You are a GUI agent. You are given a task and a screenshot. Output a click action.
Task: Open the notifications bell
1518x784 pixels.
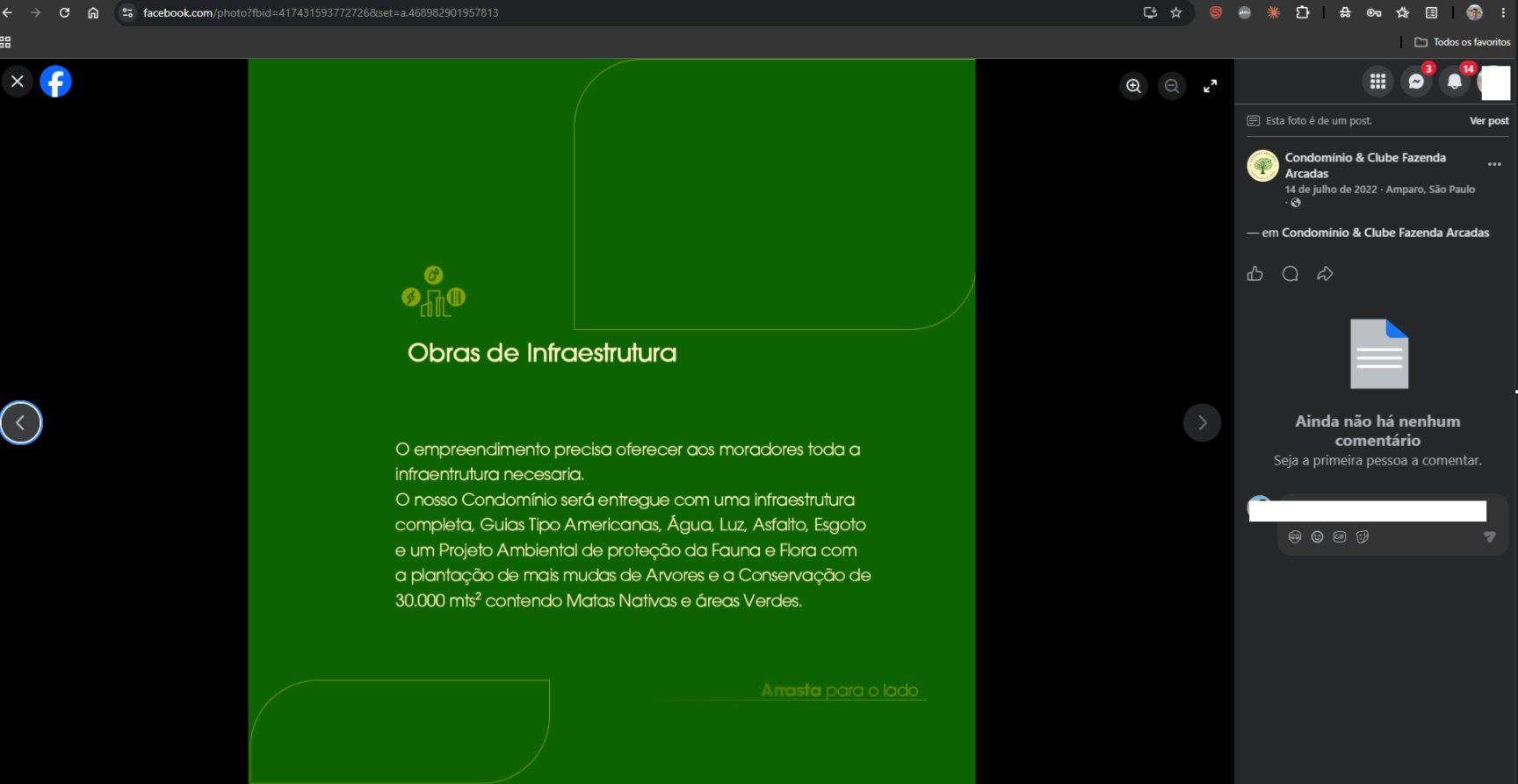(x=1455, y=82)
